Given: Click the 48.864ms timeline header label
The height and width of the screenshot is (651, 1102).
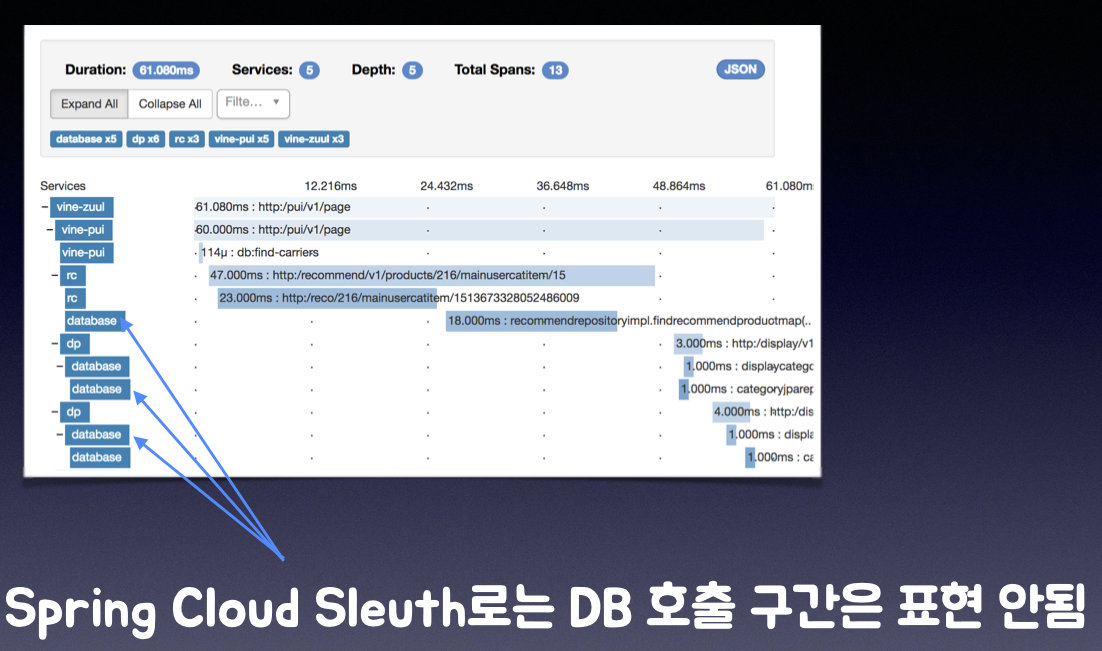Looking at the screenshot, I should click(678, 186).
